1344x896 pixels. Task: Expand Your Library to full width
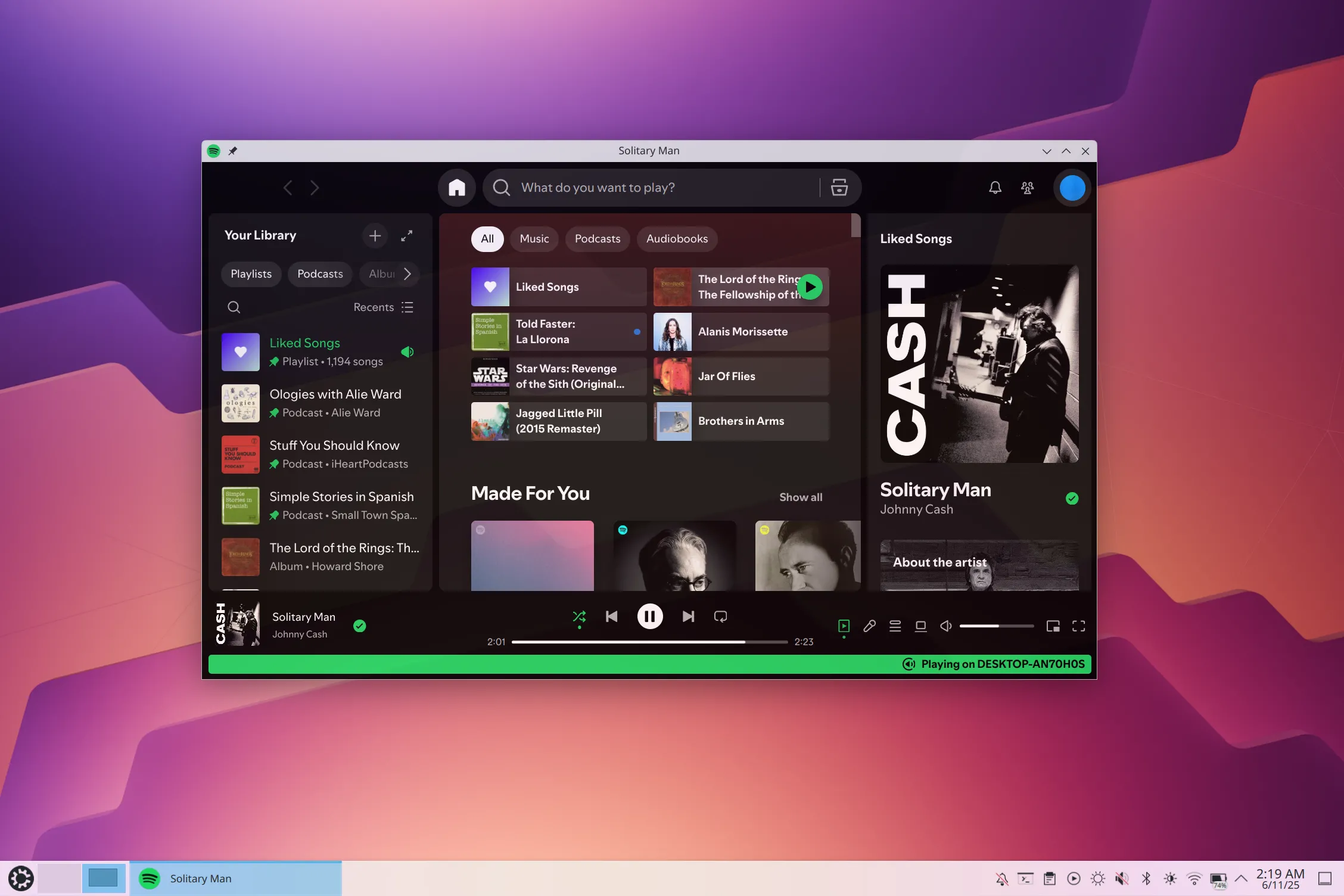point(407,236)
